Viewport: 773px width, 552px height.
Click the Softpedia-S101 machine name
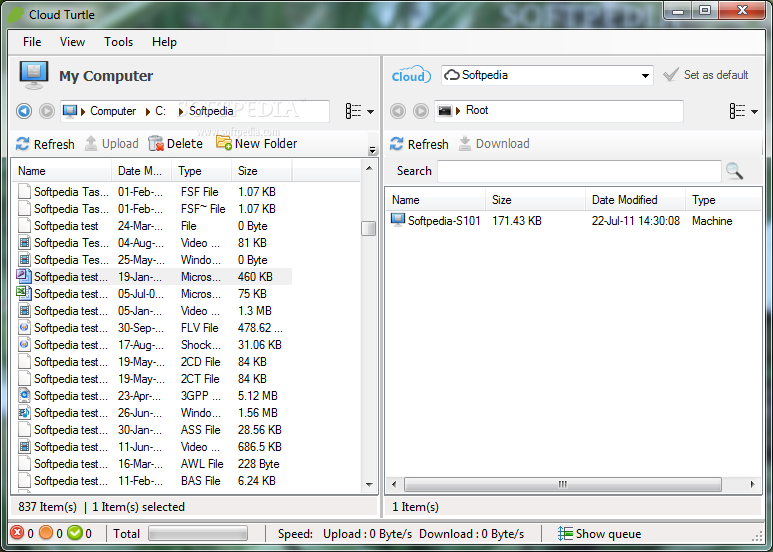[x=444, y=221]
